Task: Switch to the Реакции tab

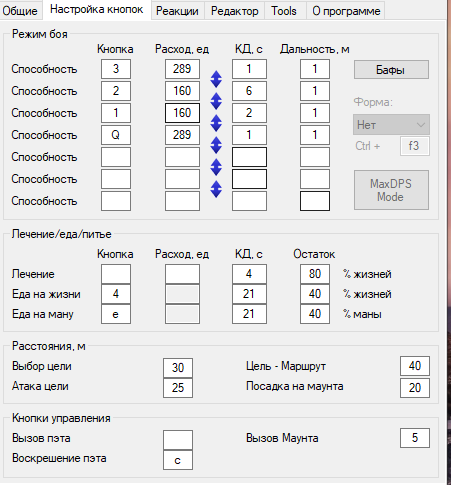Action: [177, 11]
